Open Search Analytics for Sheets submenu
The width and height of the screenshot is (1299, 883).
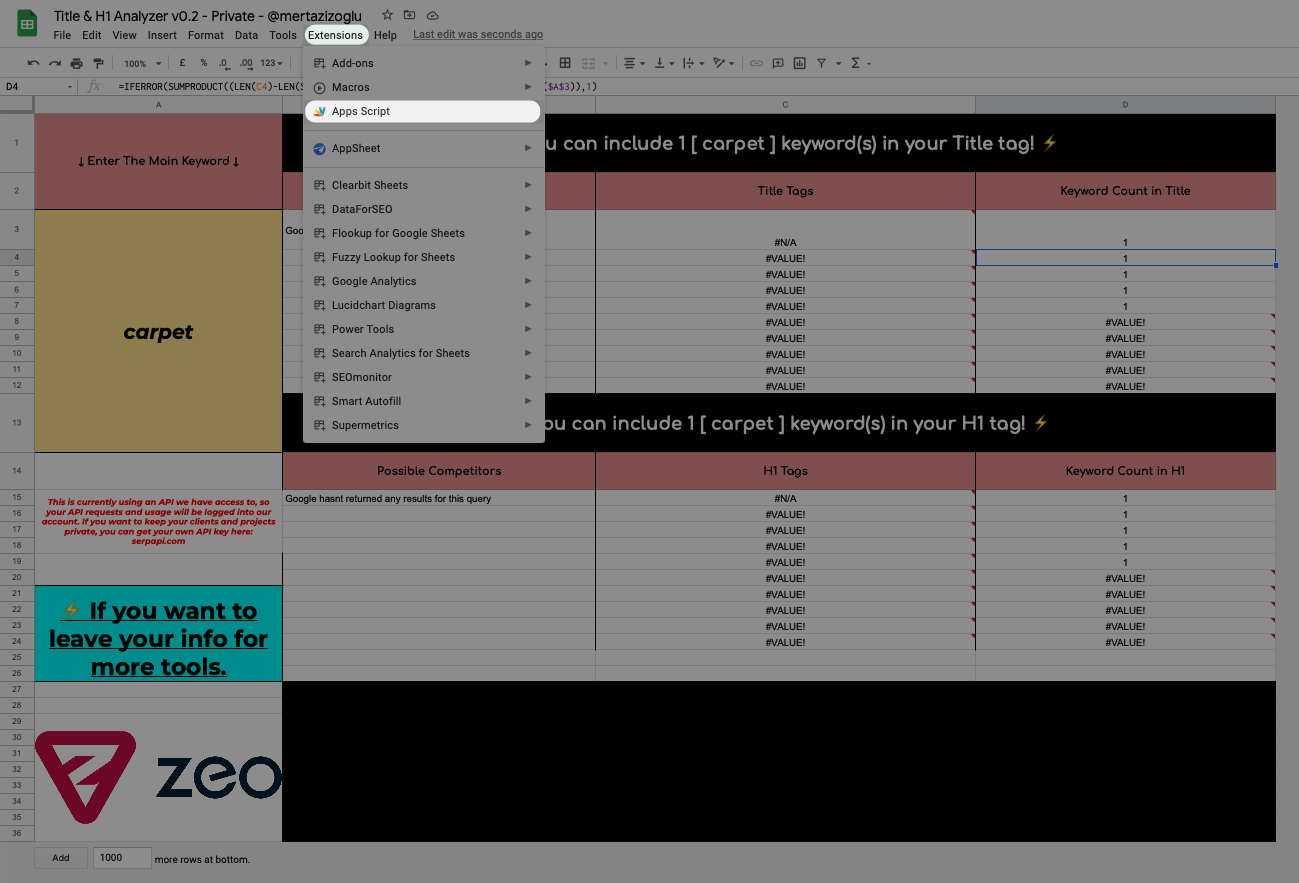click(424, 353)
